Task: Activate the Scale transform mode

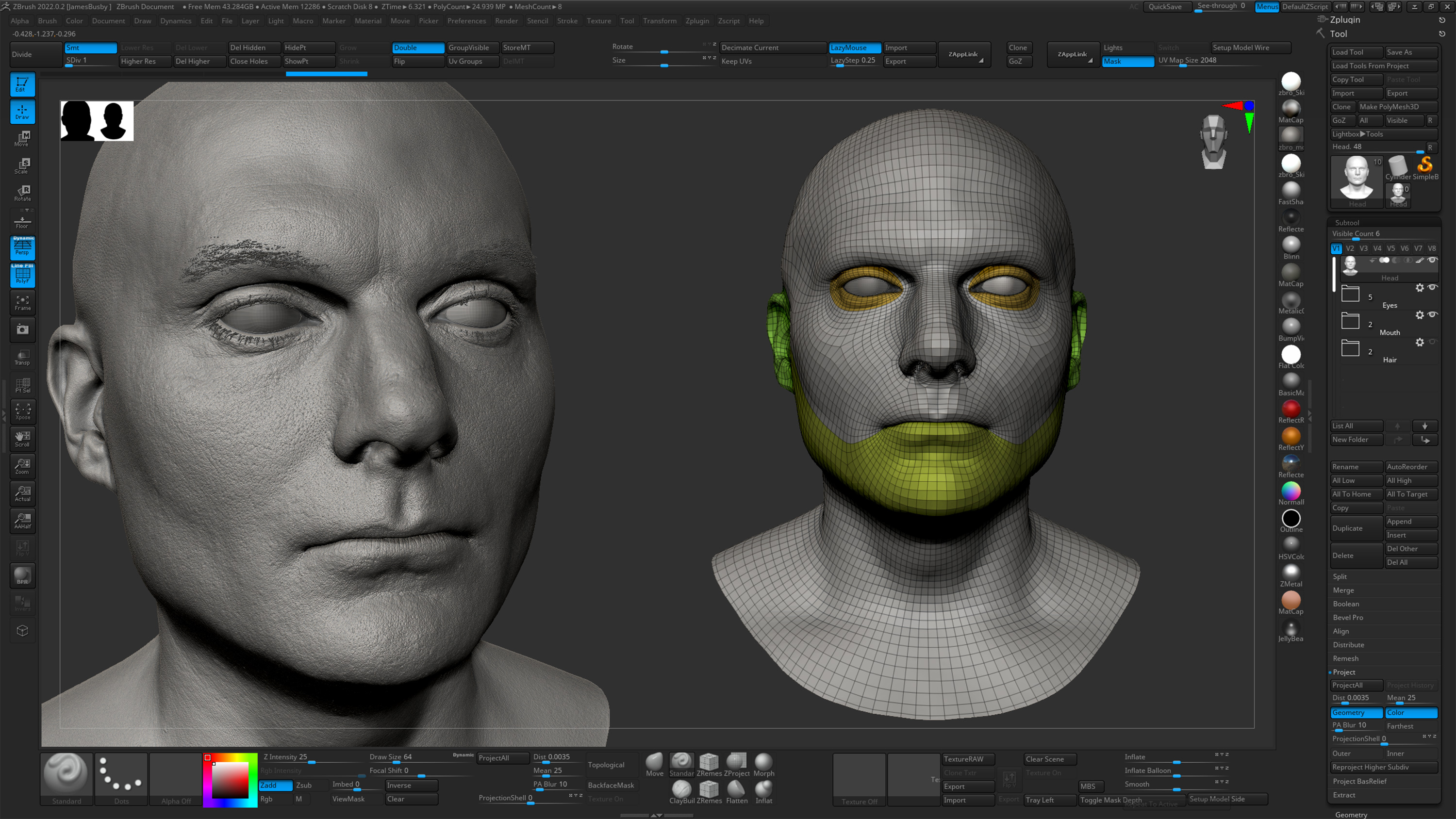Action: (x=22, y=164)
